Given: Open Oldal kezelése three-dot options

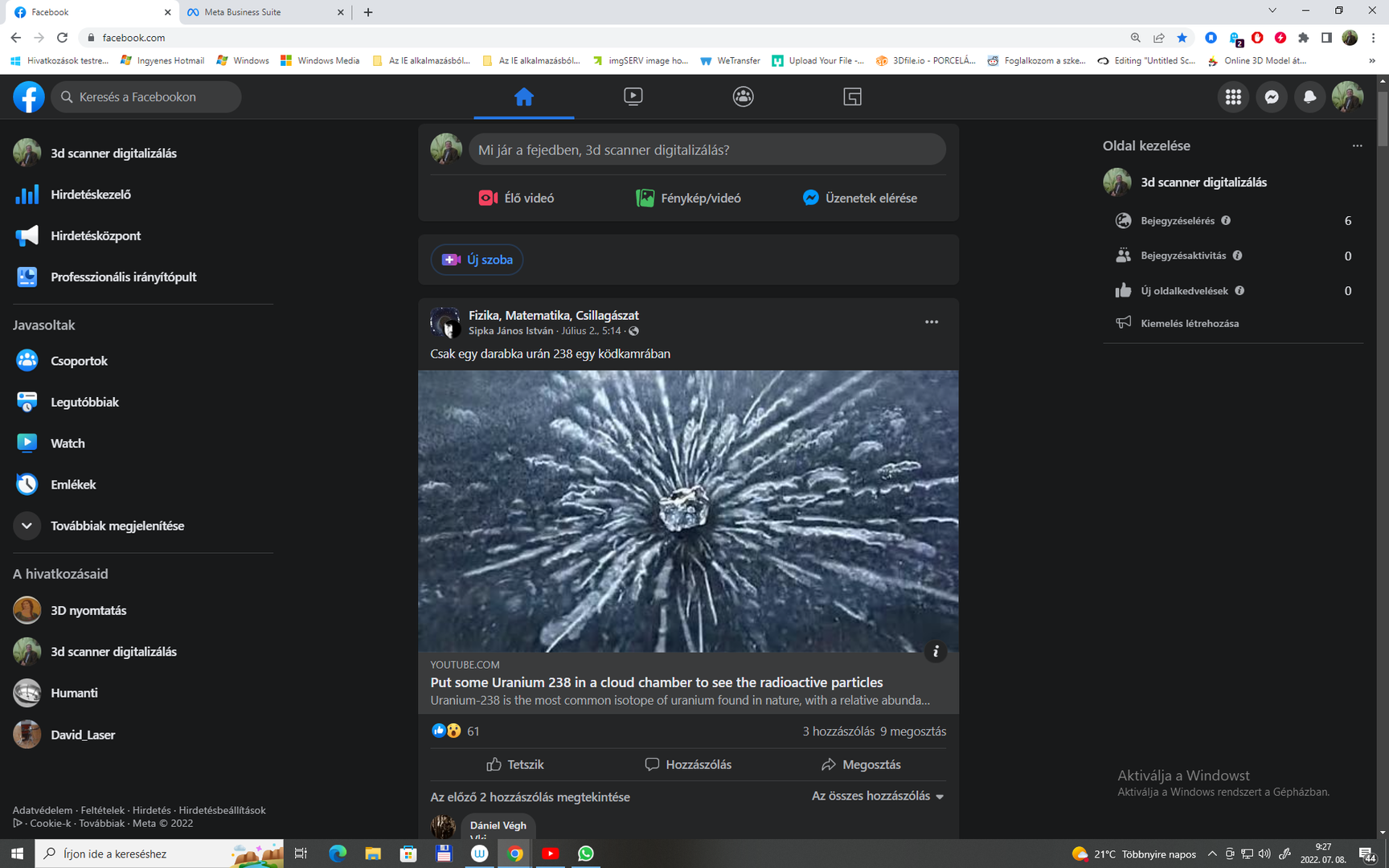Looking at the screenshot, I should tap(1357, 145).
